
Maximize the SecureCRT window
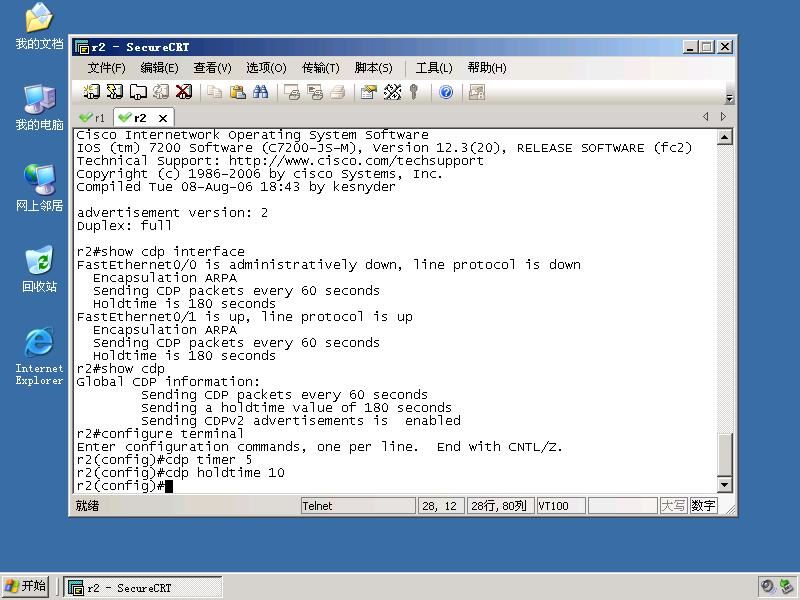707,47
